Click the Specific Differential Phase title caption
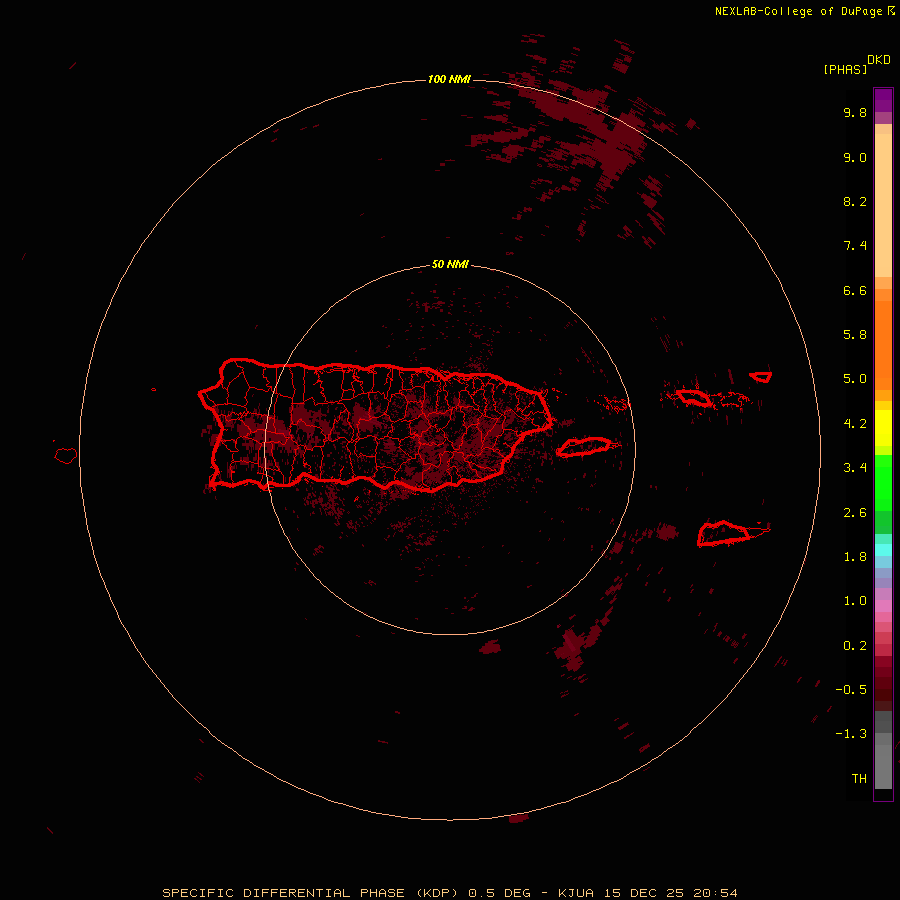 coord(450,893)
